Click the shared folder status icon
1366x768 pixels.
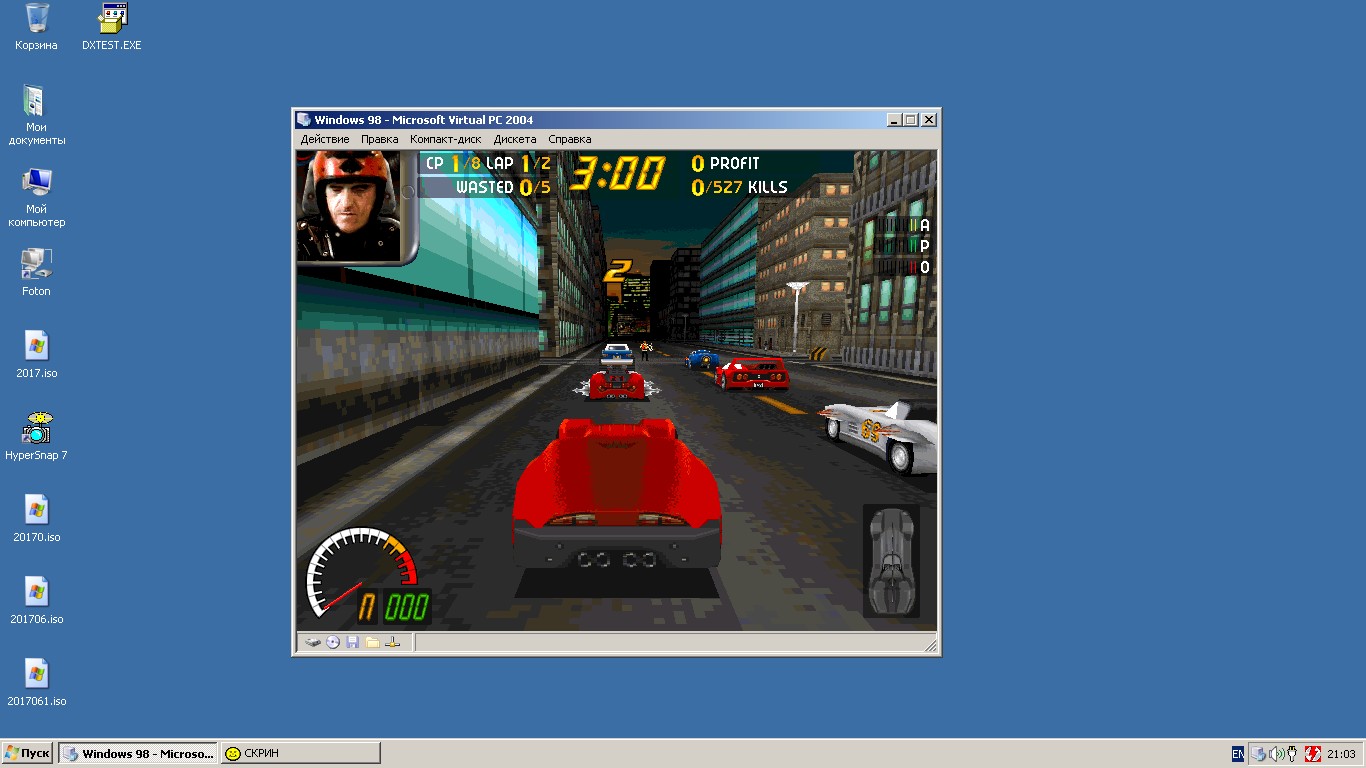coord(372,642)
